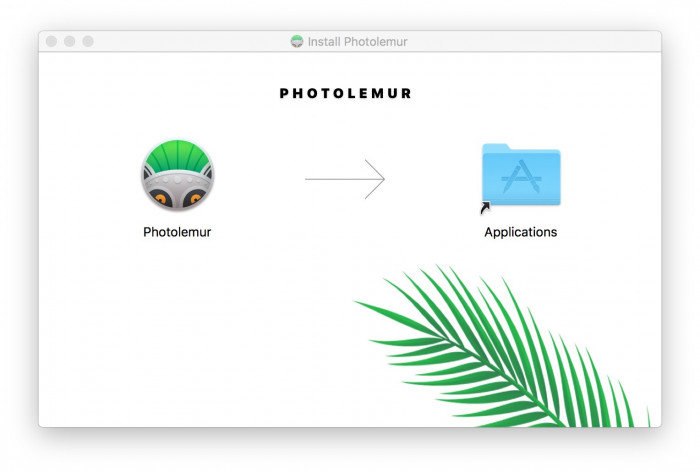Close the Install Photolemur window
This screenshot has height=473, width=700.
(x=51, y=41)
